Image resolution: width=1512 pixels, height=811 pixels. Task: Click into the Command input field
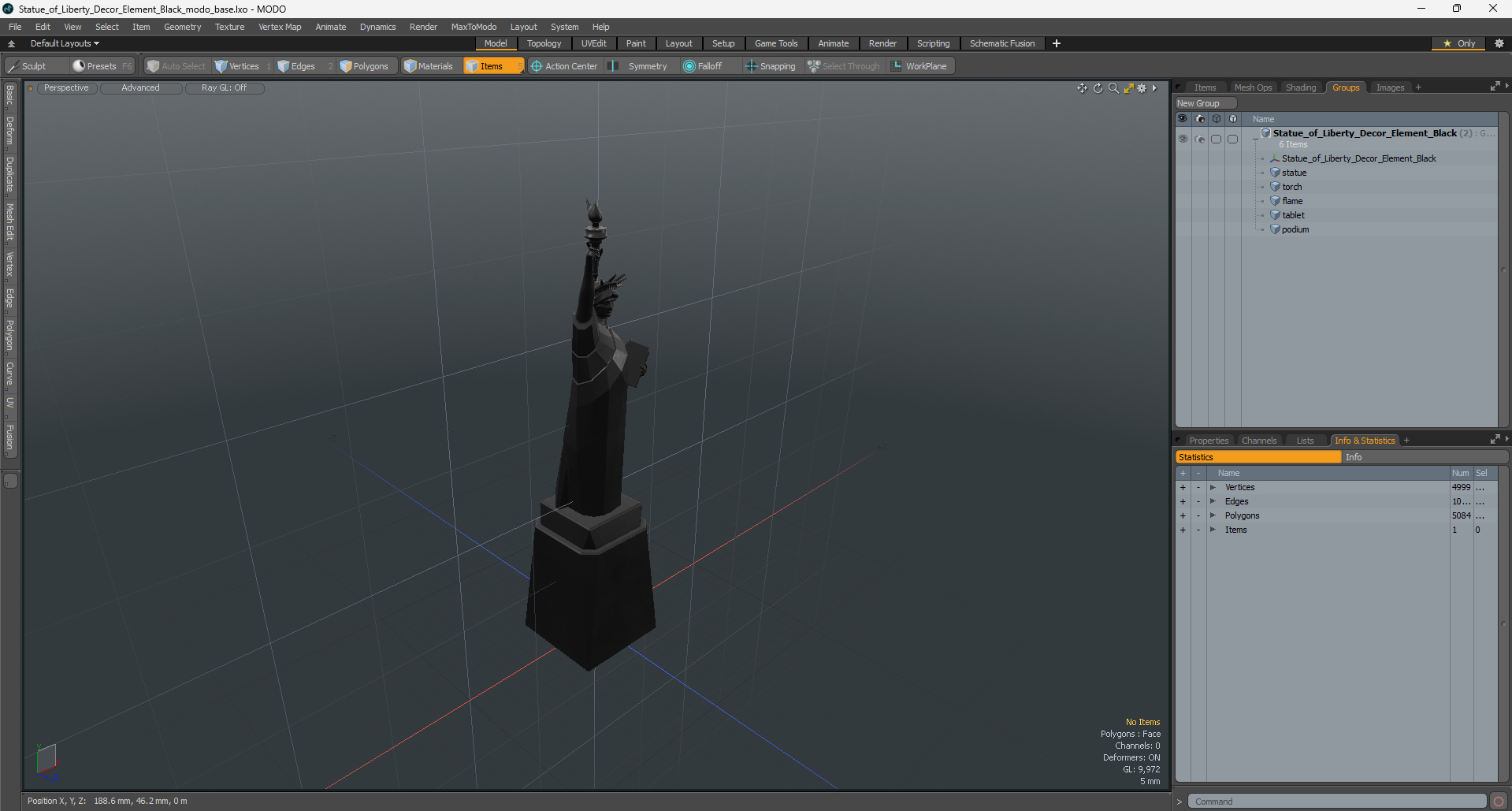point(1337,802)
